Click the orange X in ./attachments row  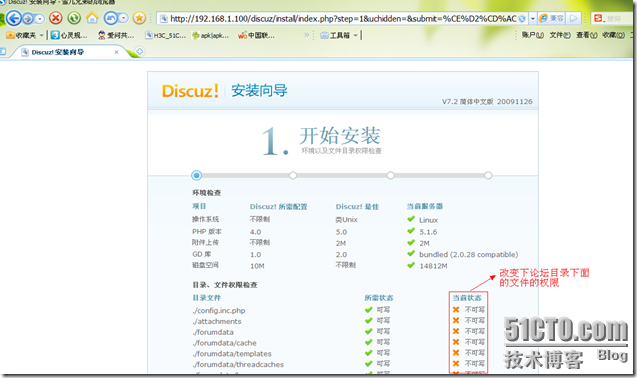(456, 320)
